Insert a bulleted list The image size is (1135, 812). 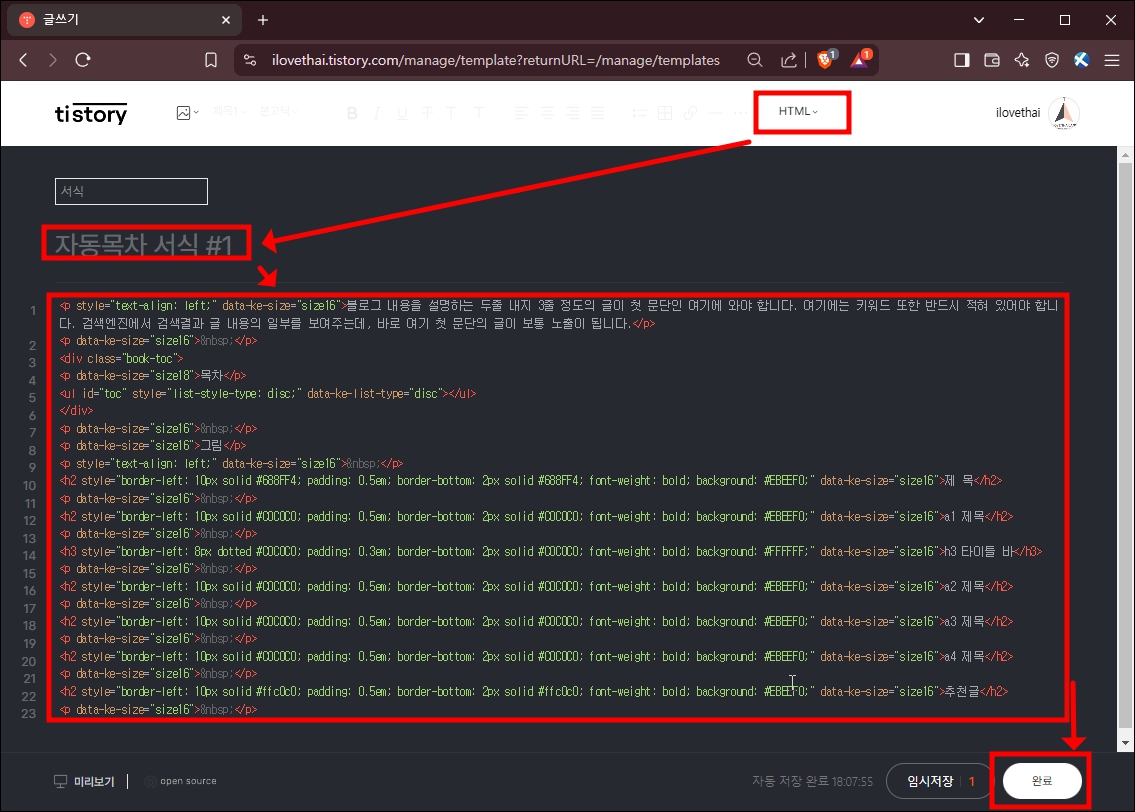pos(639,113)
